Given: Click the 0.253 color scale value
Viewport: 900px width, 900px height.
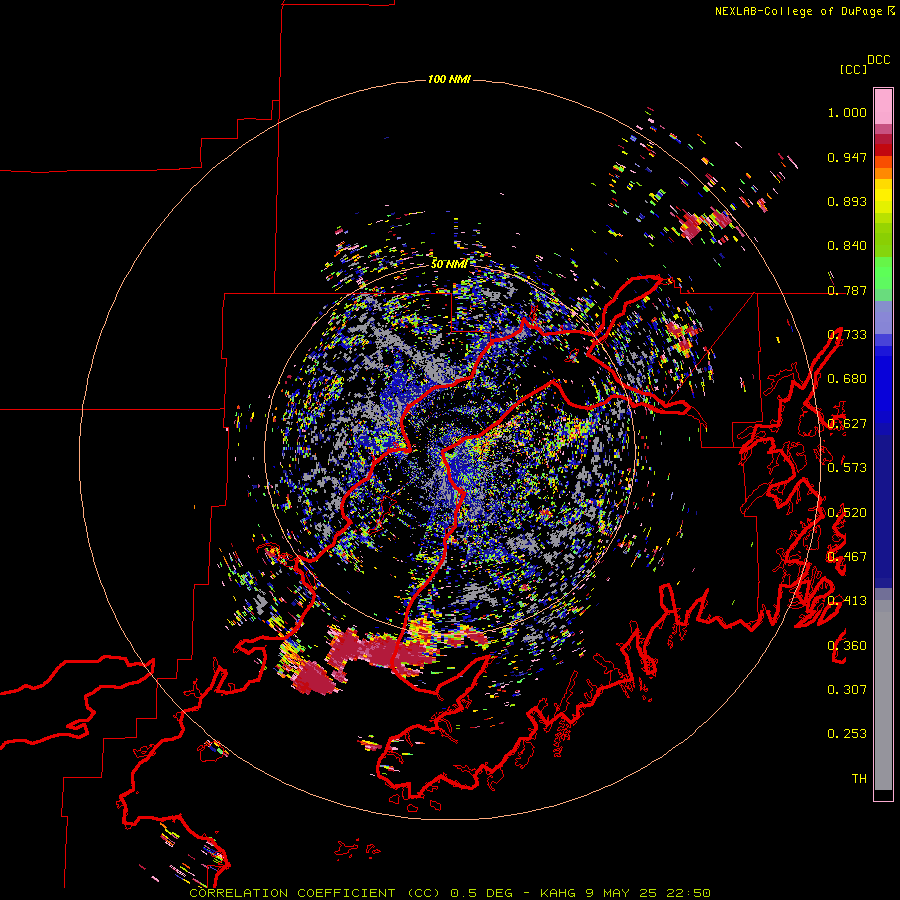Looking at the screenshot, I should click(x=847, y=734).
